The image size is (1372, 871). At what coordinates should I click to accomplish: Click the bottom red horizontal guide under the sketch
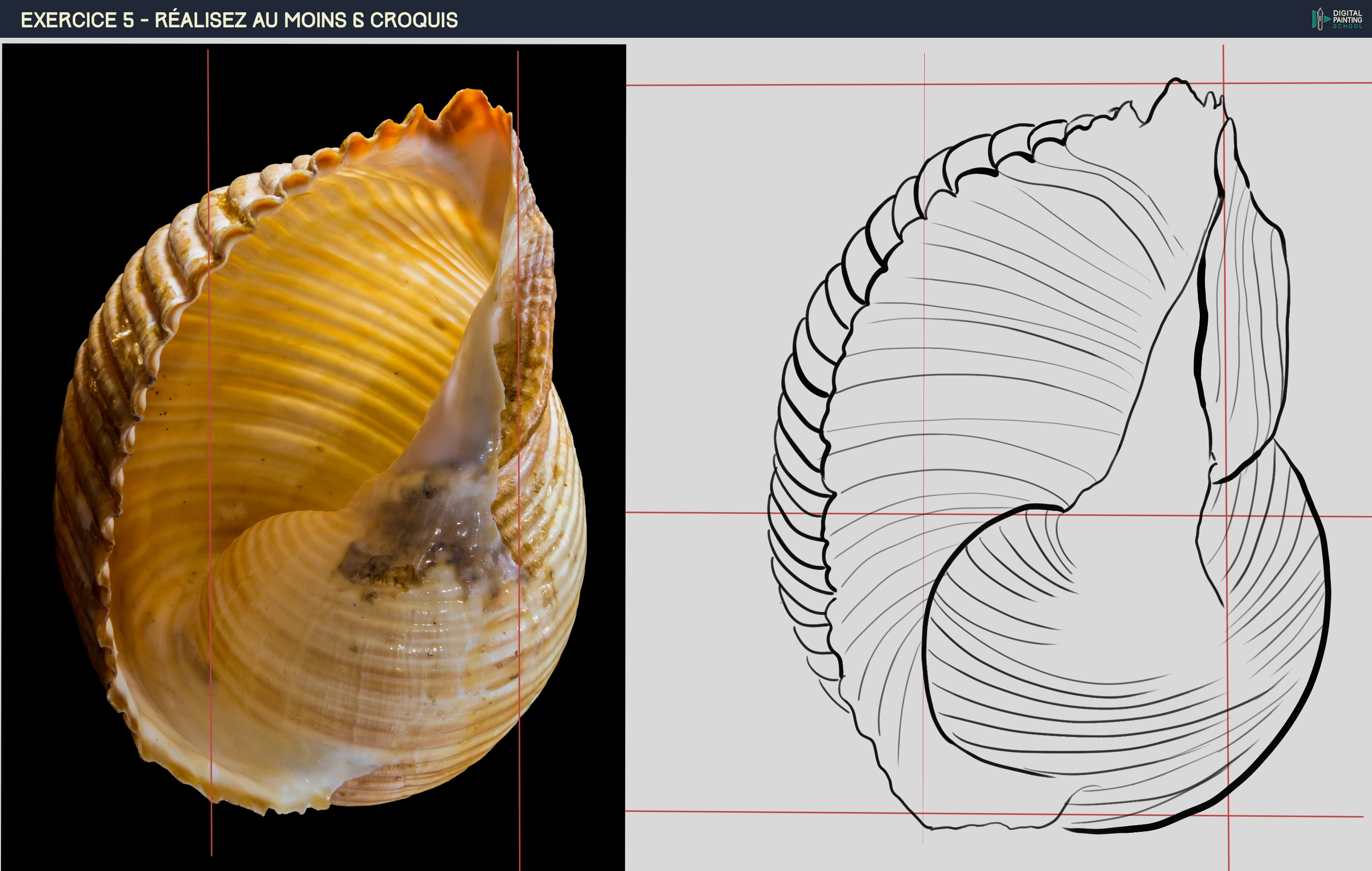tap(741, 812)
